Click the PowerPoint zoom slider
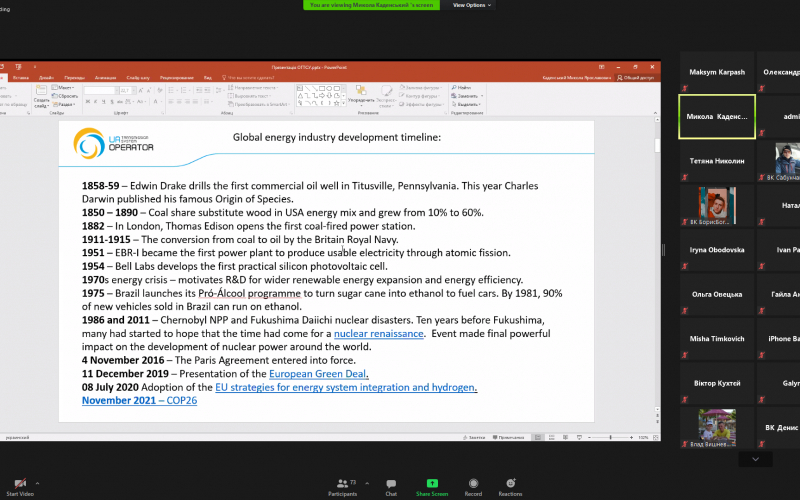800x500 pixels. pyautogui.click(x=610, y=437)
